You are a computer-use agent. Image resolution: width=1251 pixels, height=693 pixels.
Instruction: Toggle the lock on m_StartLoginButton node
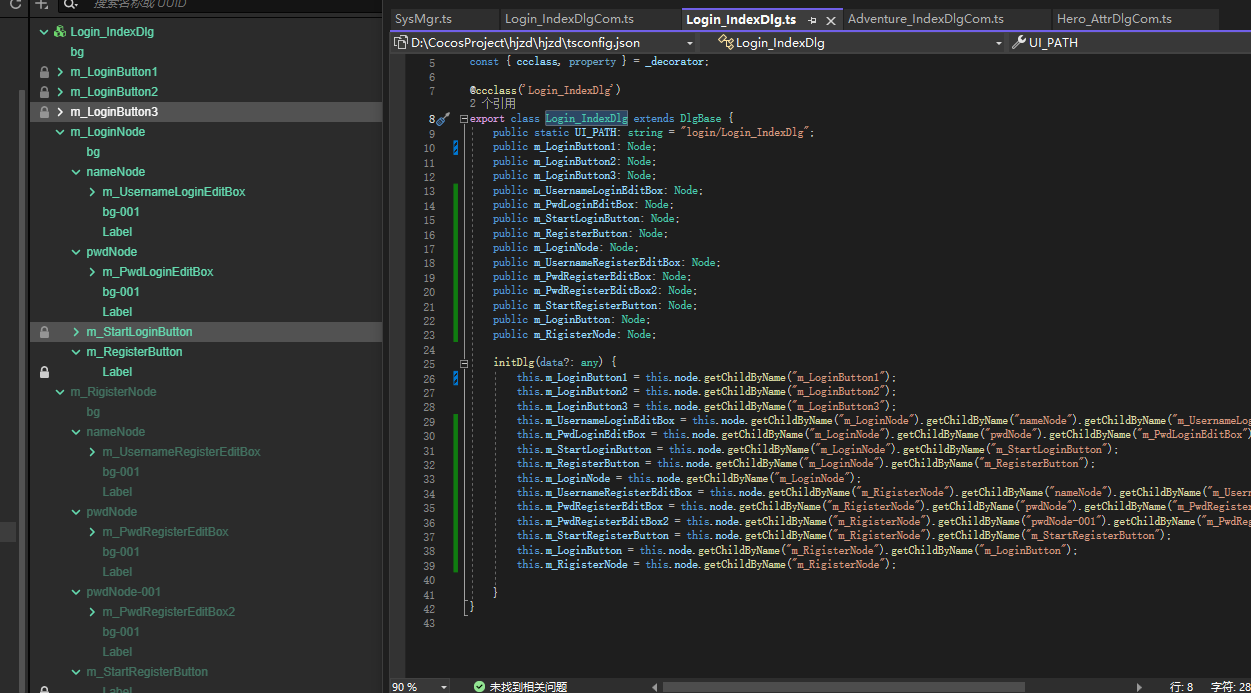click(x=44, y=332)
